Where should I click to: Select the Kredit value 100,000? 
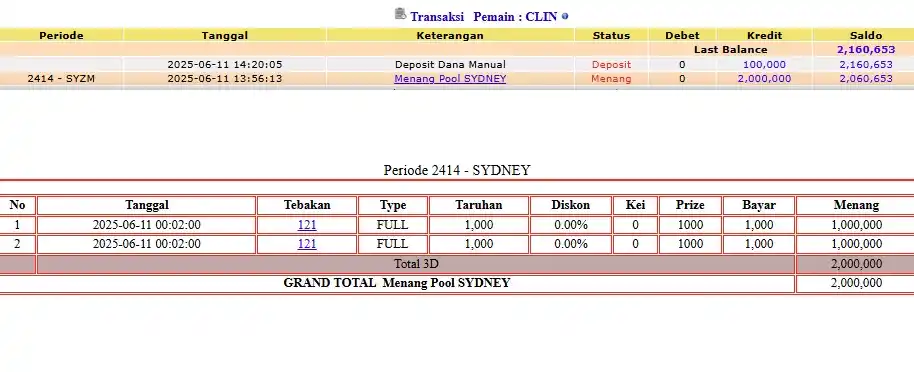pyautogui.click(x=764, y=65)
